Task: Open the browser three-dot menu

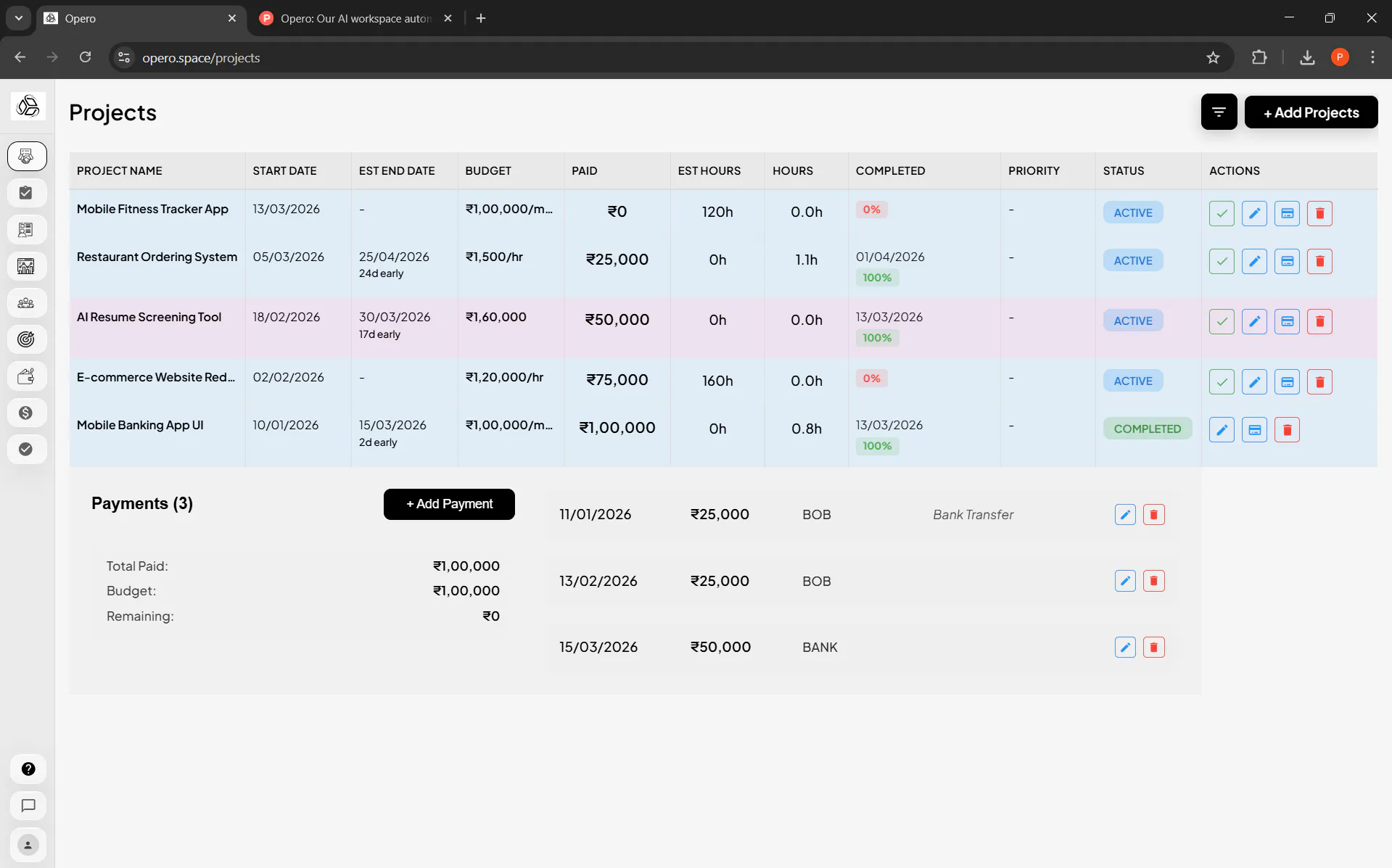Action: tap(1372, 57)
